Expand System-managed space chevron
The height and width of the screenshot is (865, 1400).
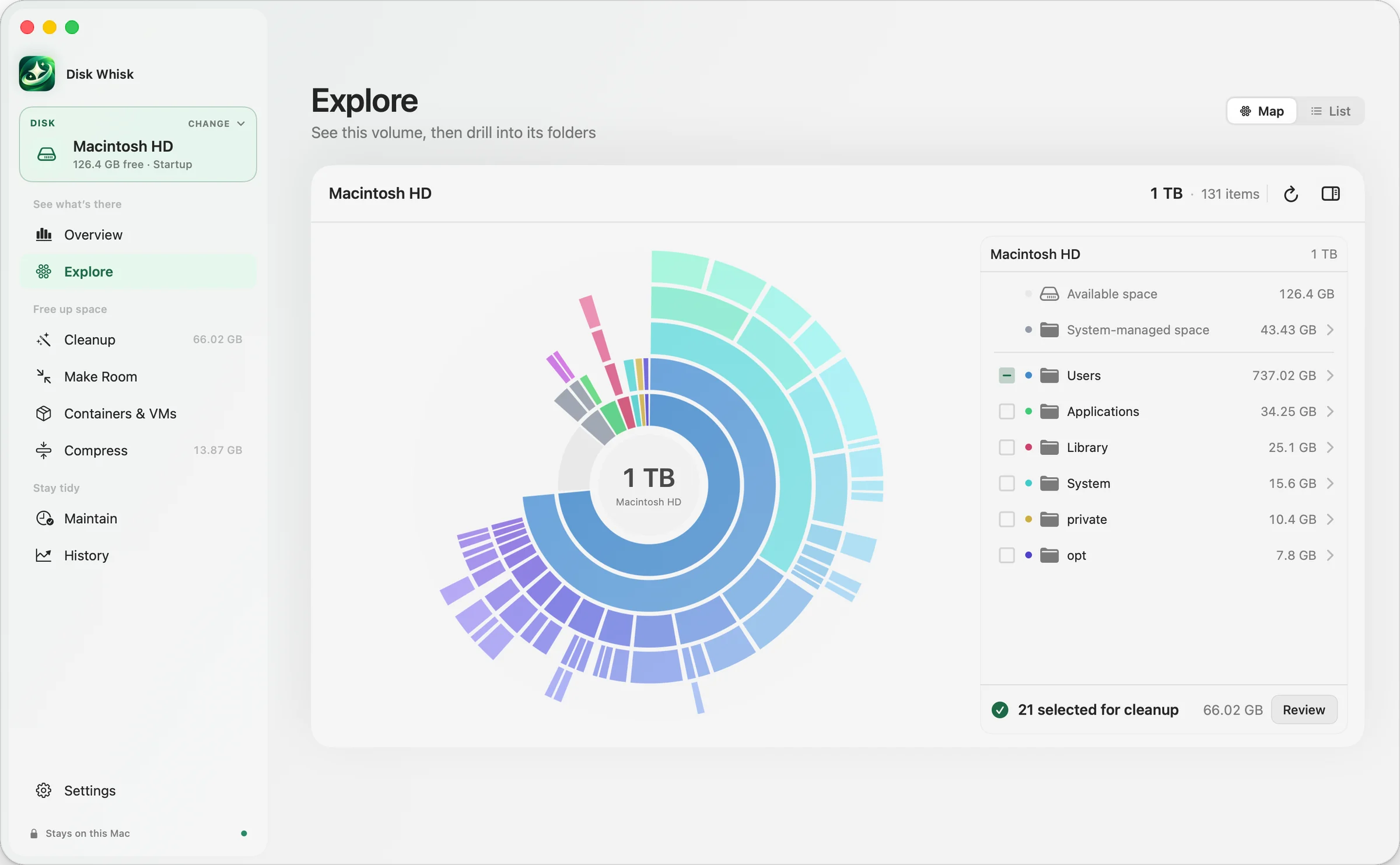click(1331, 330)
